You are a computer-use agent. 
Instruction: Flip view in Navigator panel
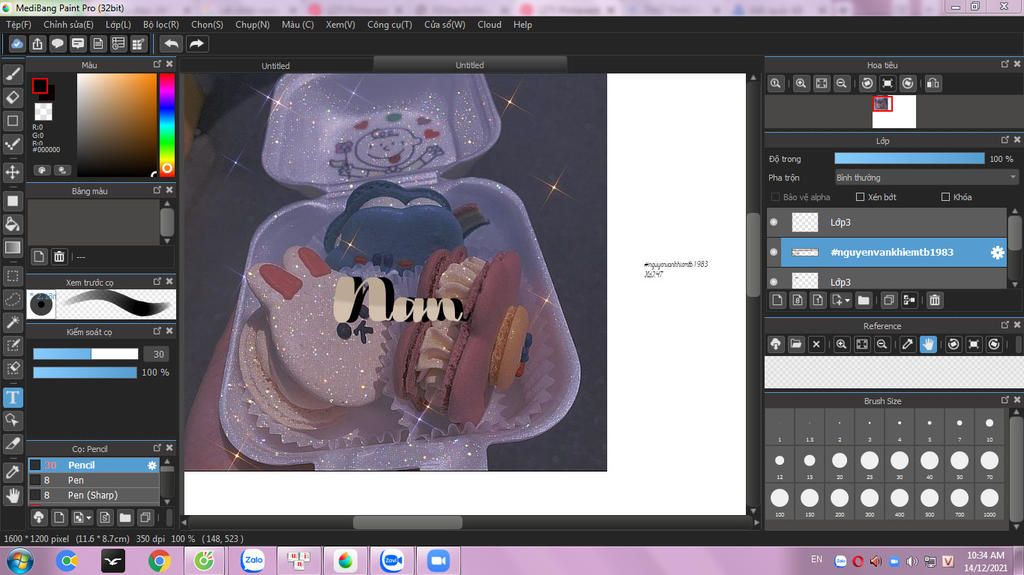pos(933,84)
